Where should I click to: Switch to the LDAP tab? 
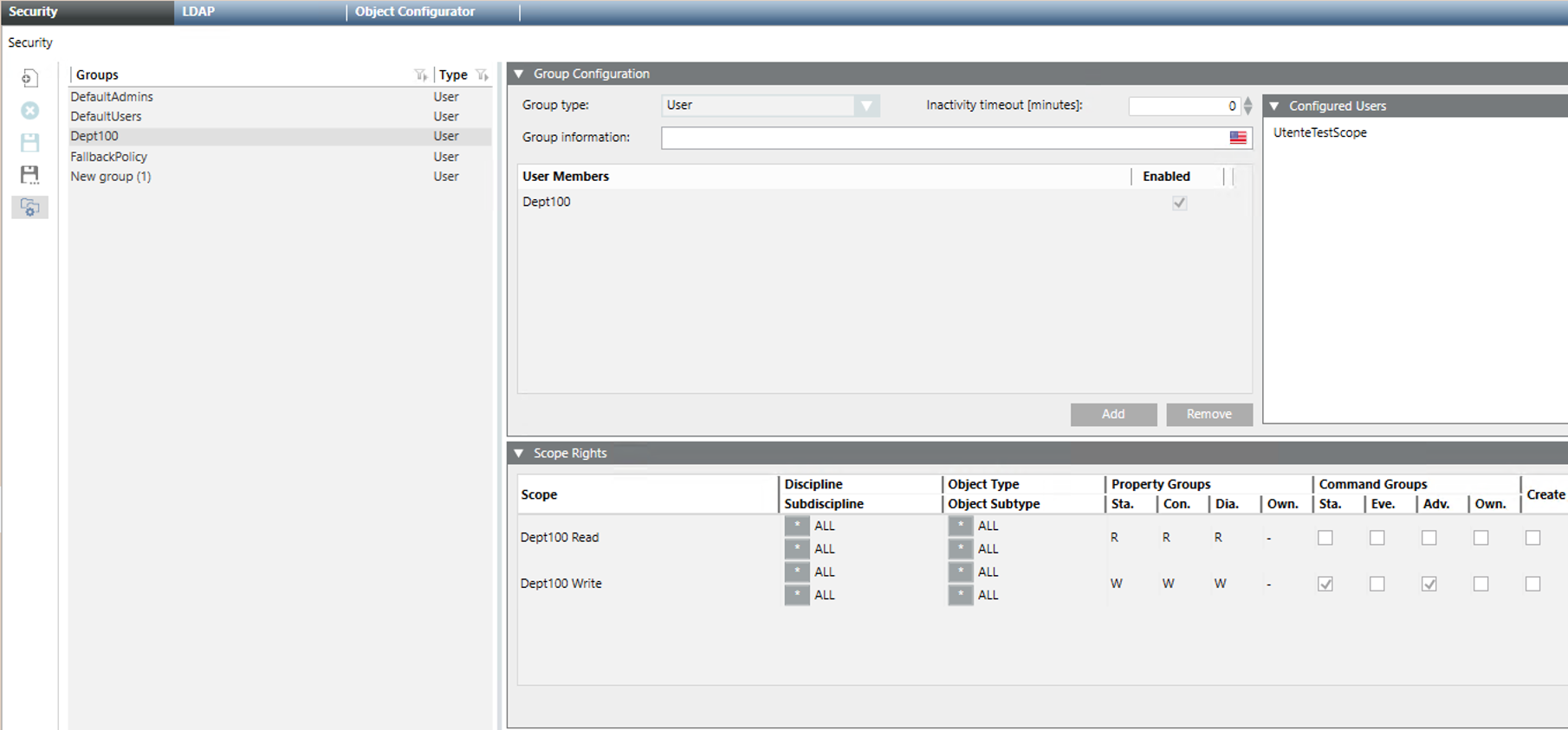[x=198, y=12]
